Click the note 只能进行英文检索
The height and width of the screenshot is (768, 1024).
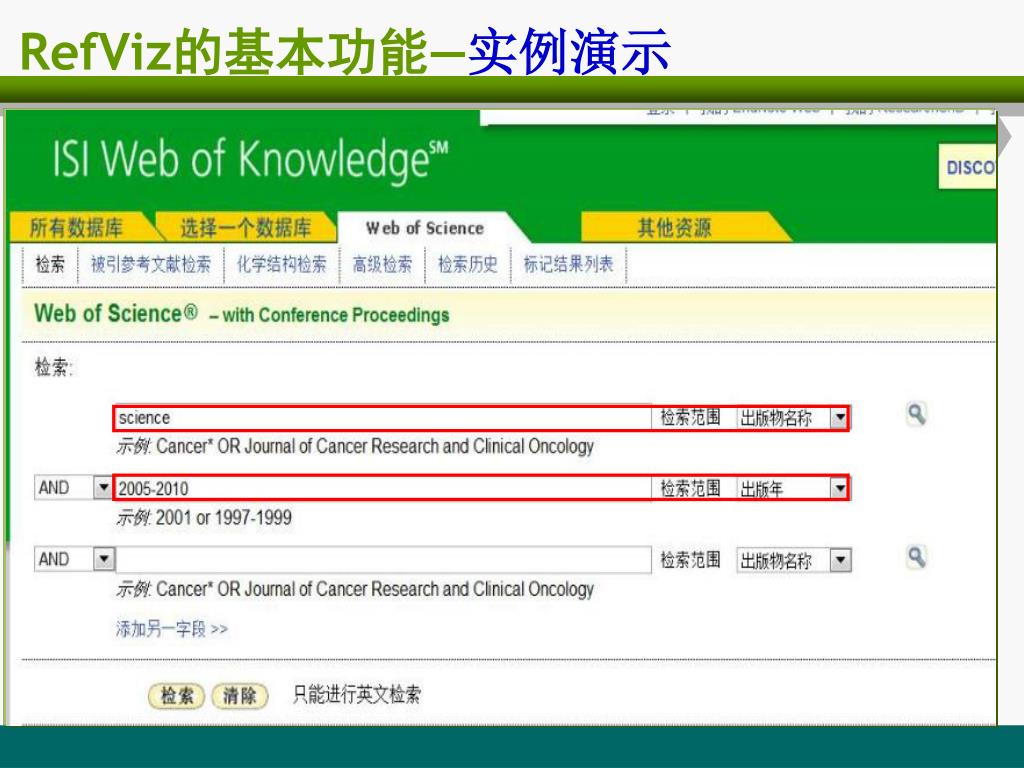point(357,695)
